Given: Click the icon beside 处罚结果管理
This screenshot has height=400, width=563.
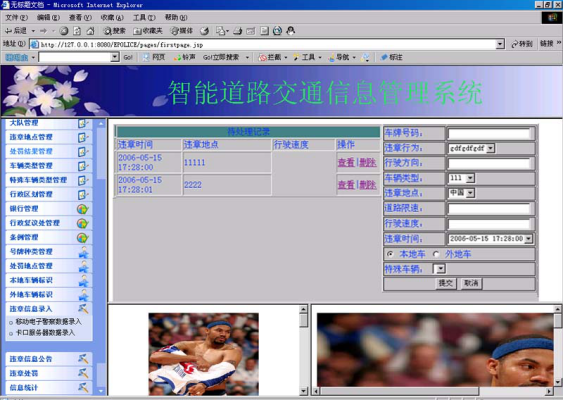Looking at the screenshot, I should point(83,152).
